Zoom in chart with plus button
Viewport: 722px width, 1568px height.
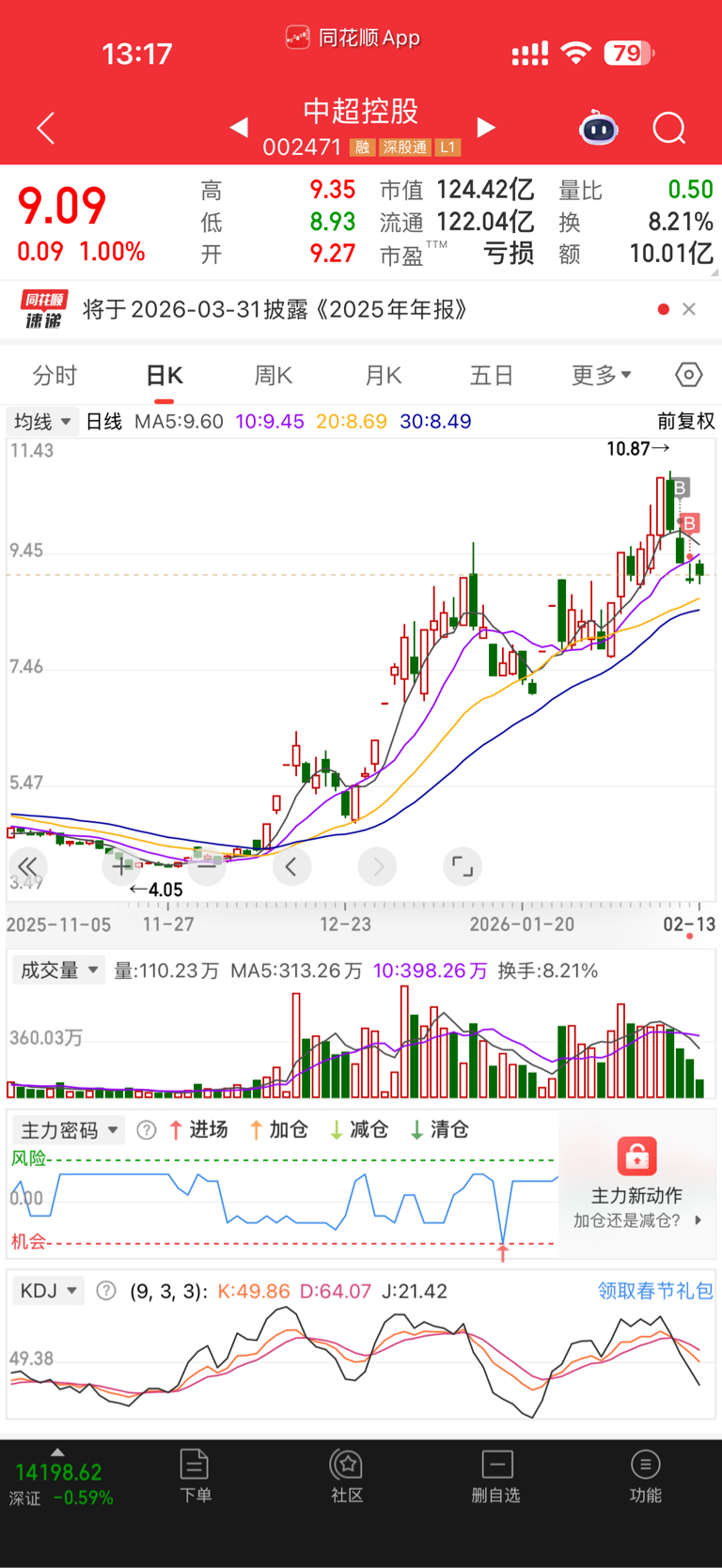point(121,866)
